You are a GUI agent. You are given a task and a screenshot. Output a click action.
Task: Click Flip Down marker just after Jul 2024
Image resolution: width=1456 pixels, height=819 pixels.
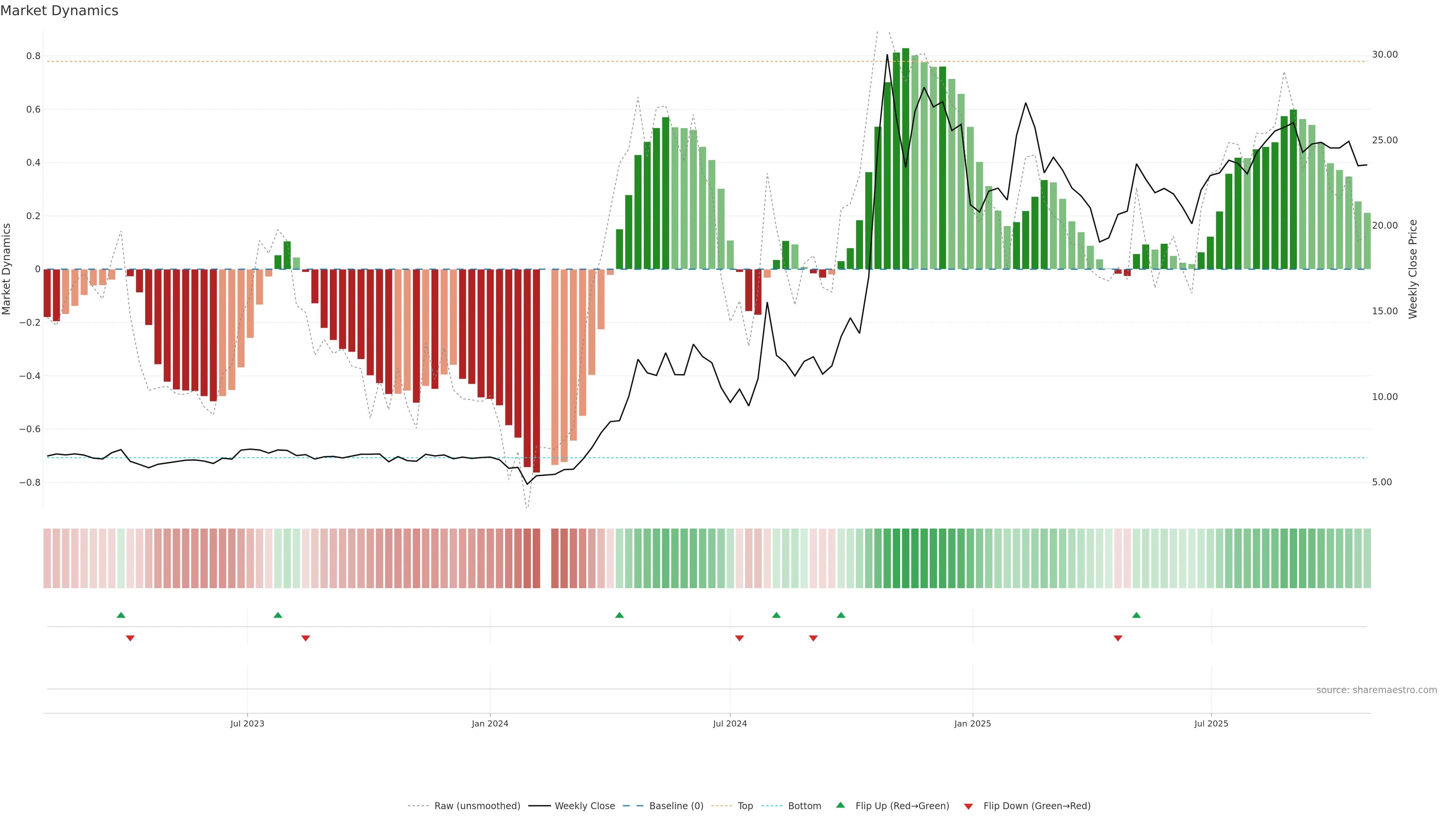739,638
